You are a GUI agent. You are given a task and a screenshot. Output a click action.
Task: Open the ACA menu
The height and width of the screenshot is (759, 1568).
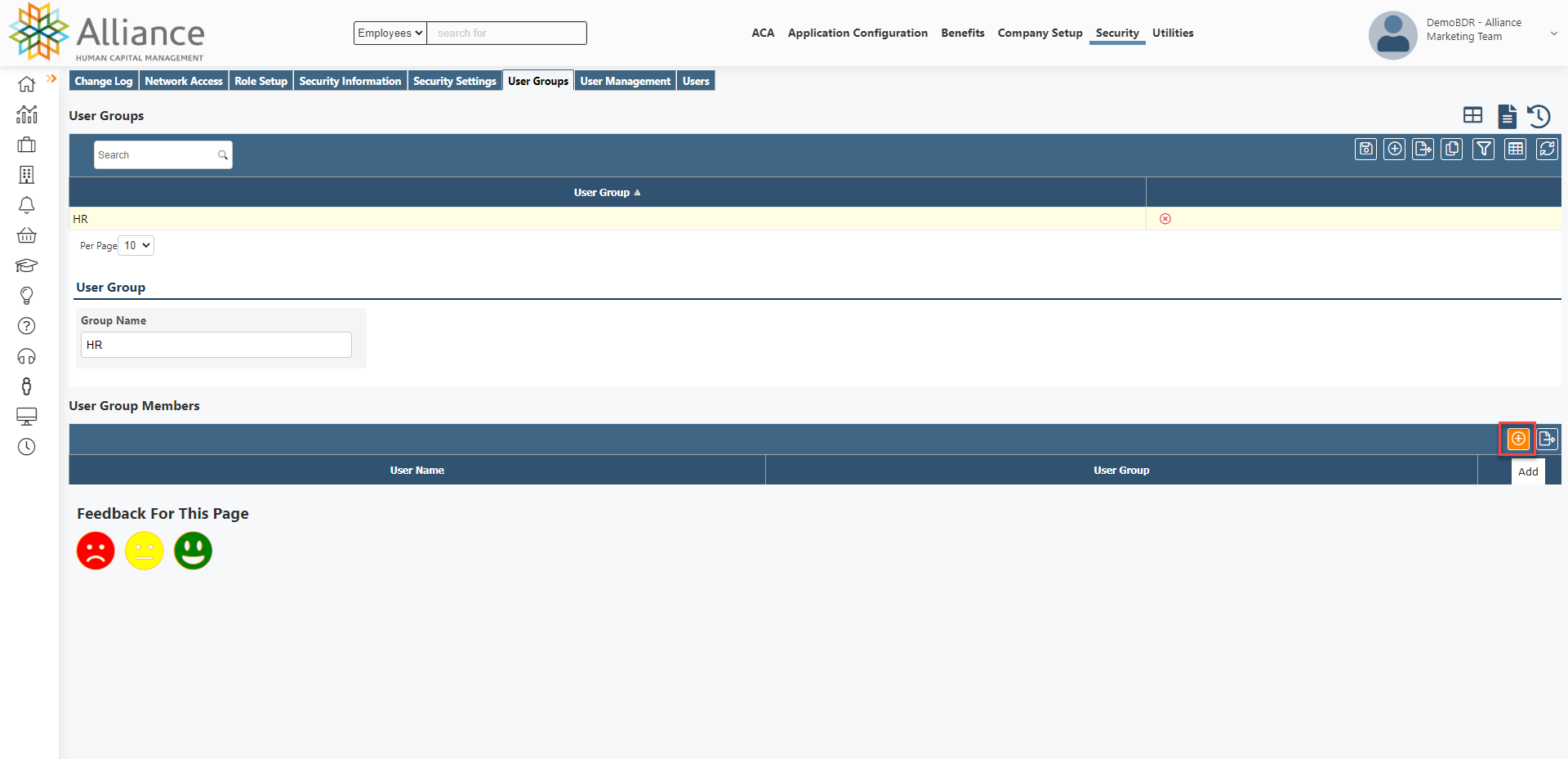[x=763, y=33]
